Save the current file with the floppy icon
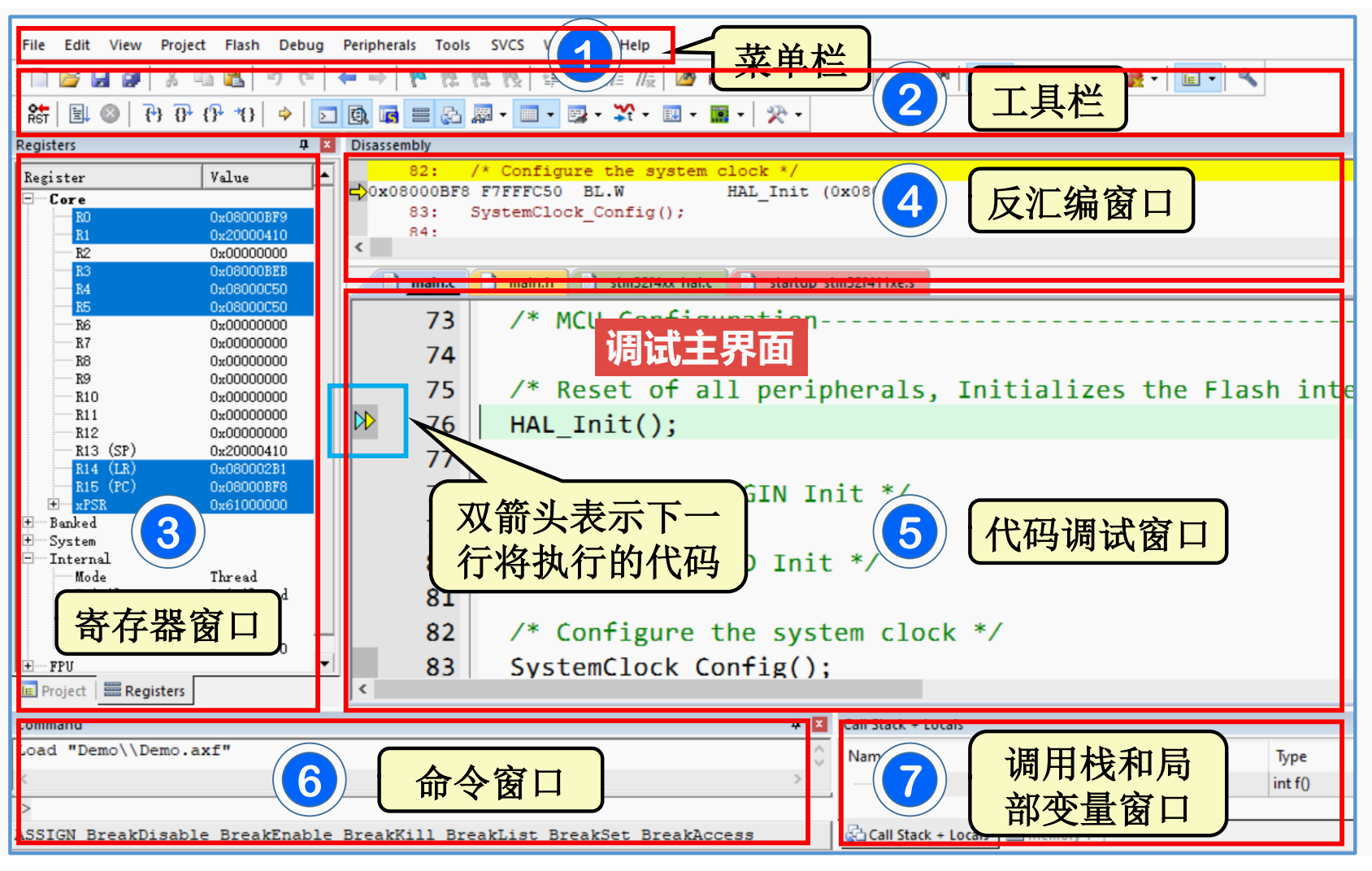This screenshot has height=871, width=1372. 100,79
